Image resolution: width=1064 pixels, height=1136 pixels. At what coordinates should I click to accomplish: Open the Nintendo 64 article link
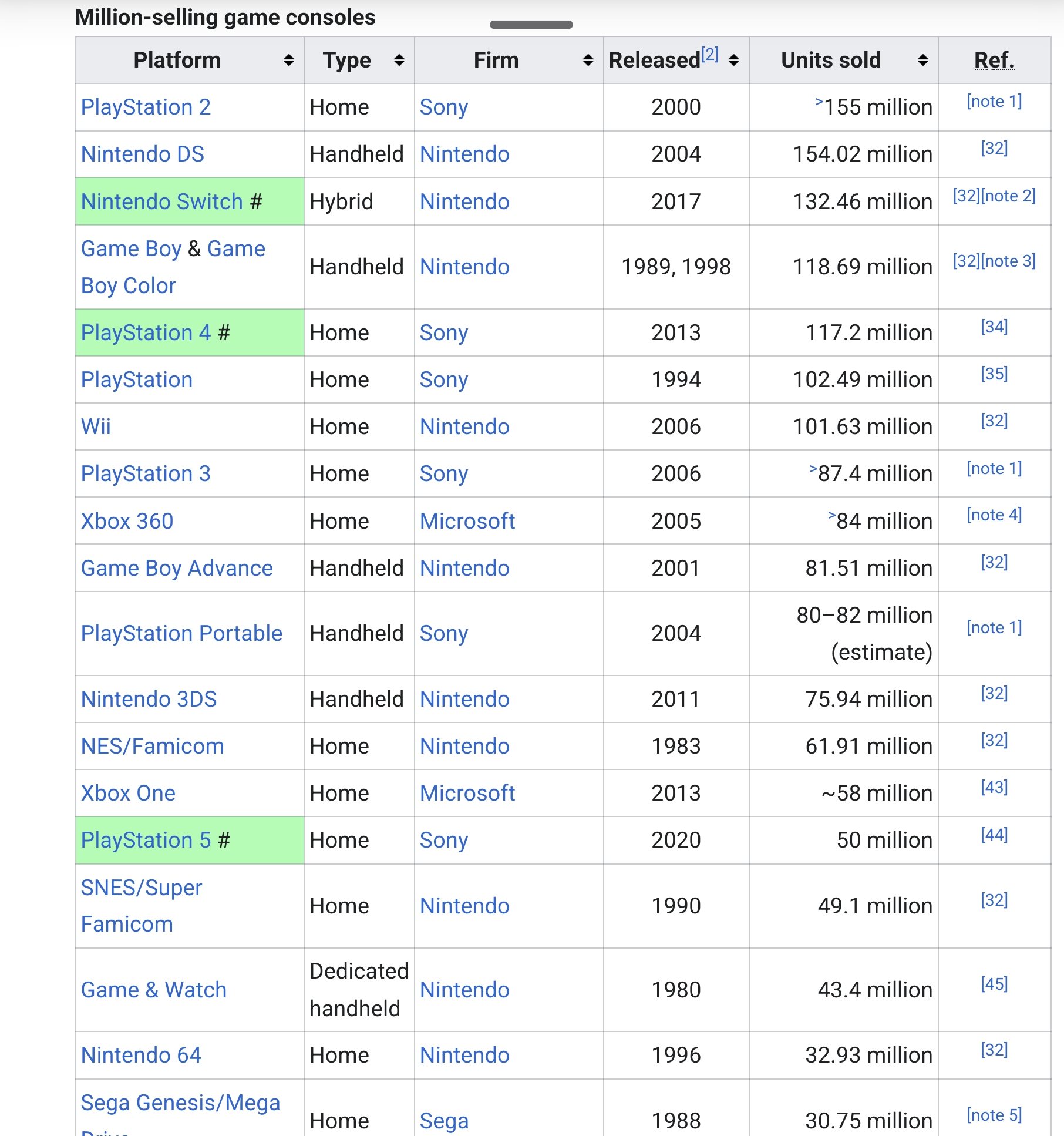(x=141, y=1055)
